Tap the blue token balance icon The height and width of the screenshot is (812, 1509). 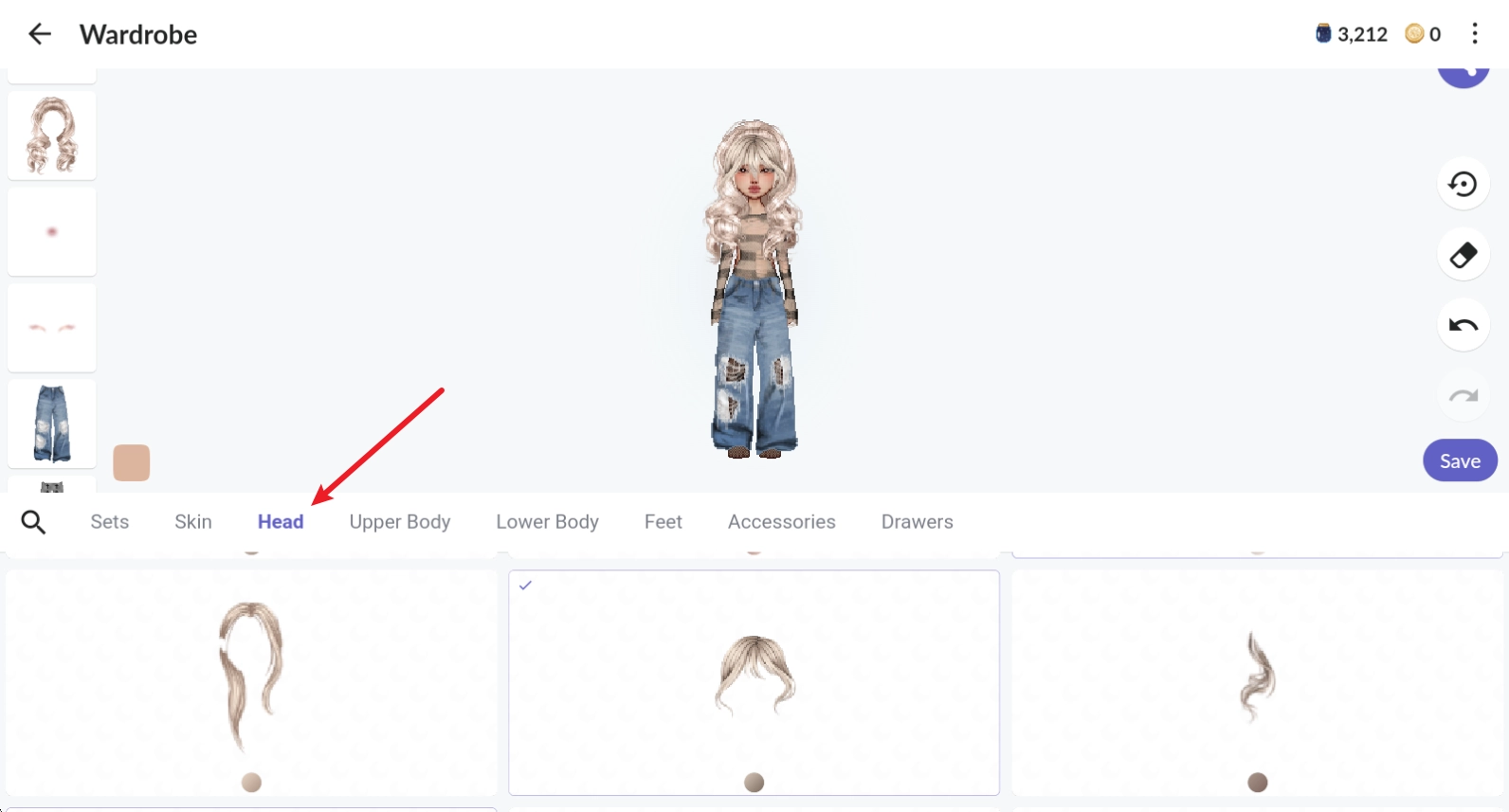point(1323,34)
